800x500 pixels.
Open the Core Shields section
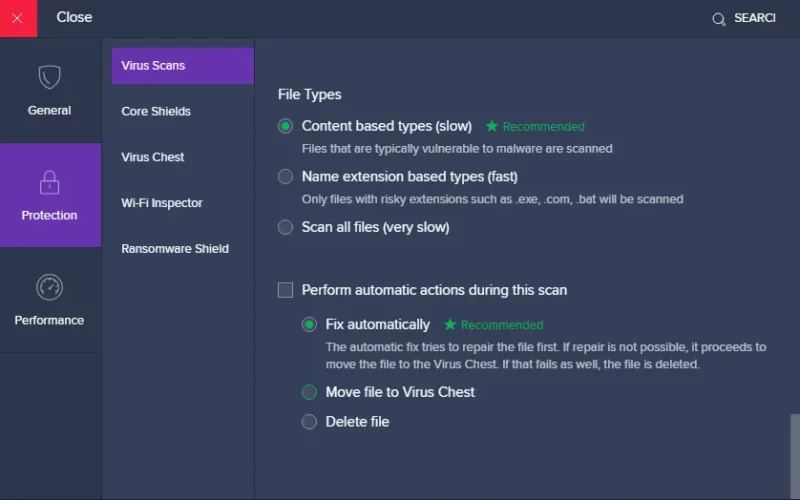click(x=156, y=111)
